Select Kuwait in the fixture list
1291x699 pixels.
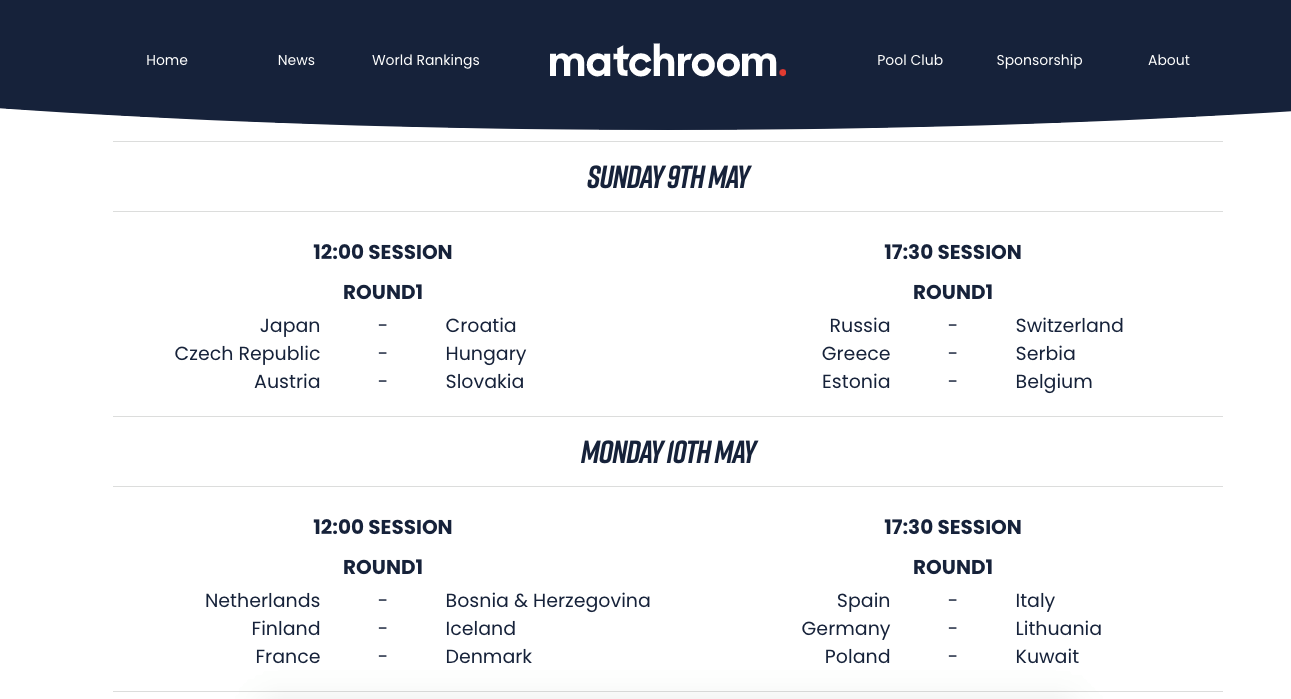[1047, 656]
